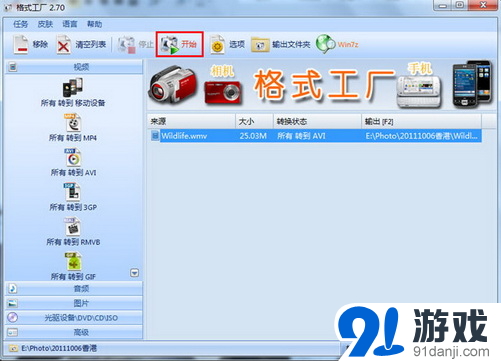The height and width of the screenshot is (361, 501).
Task: Select 所有 转到 GIF icon
Action: point(73,261)
